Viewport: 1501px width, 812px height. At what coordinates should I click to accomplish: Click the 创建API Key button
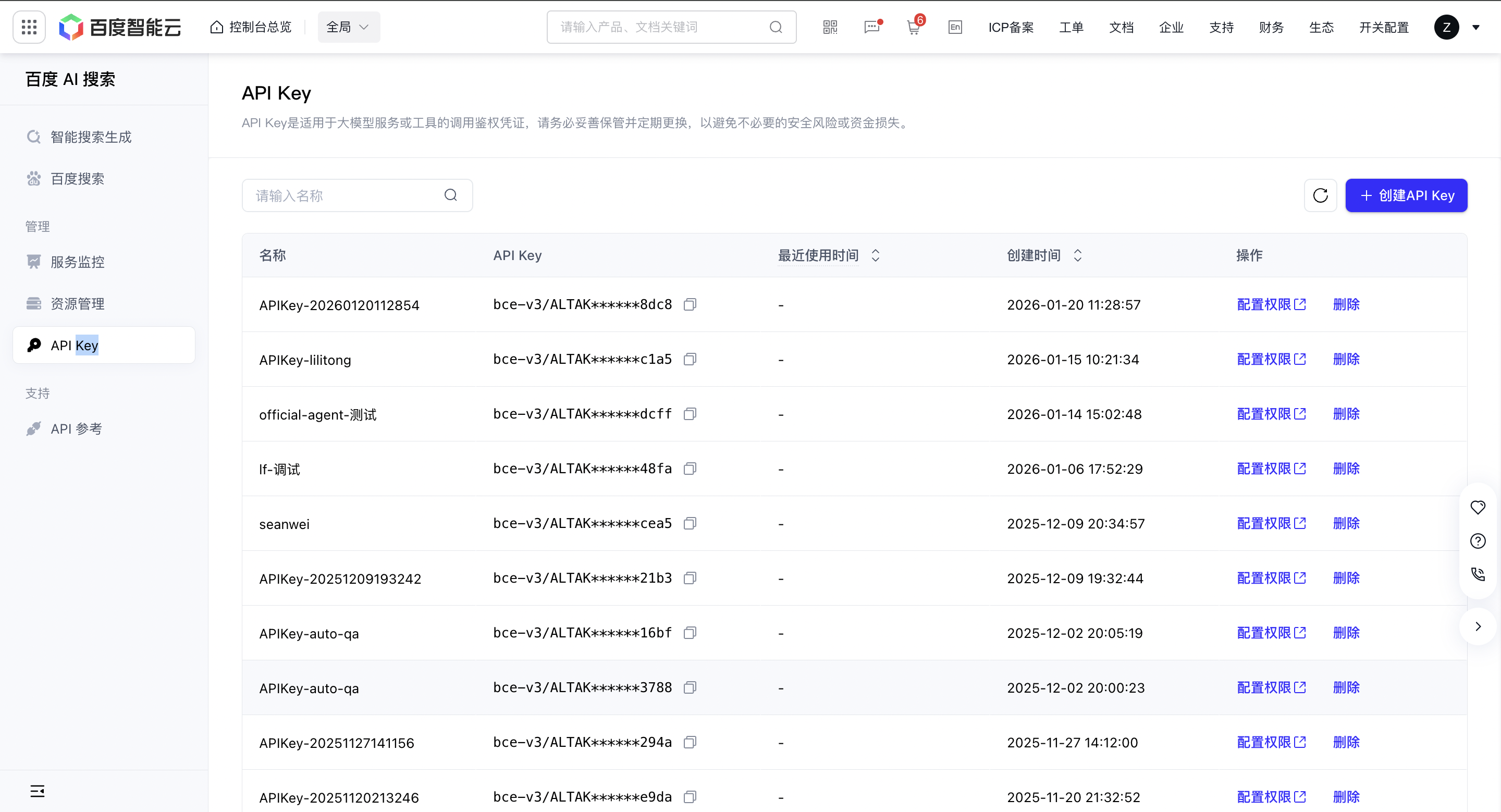1406,195
